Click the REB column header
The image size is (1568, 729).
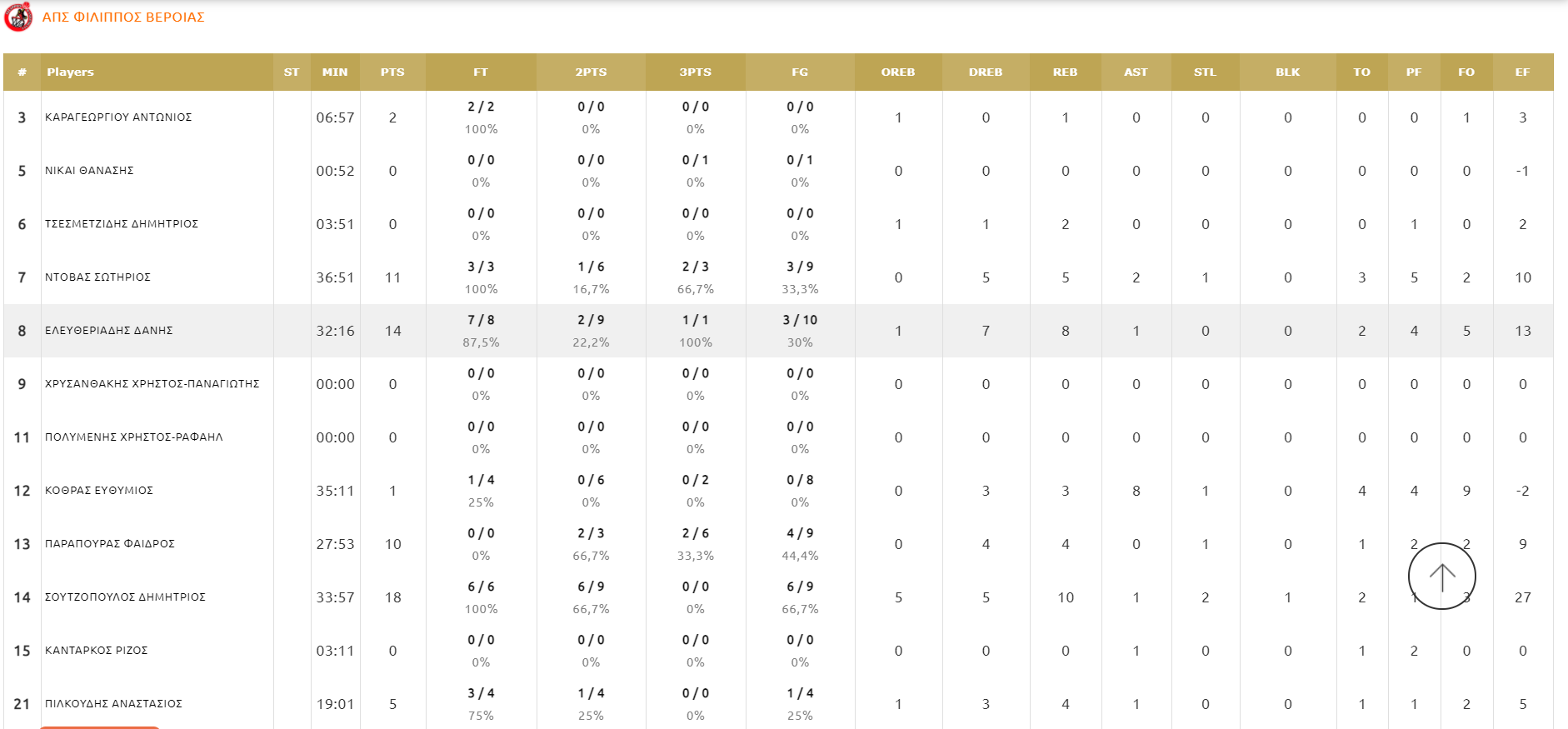point(1065,72)
